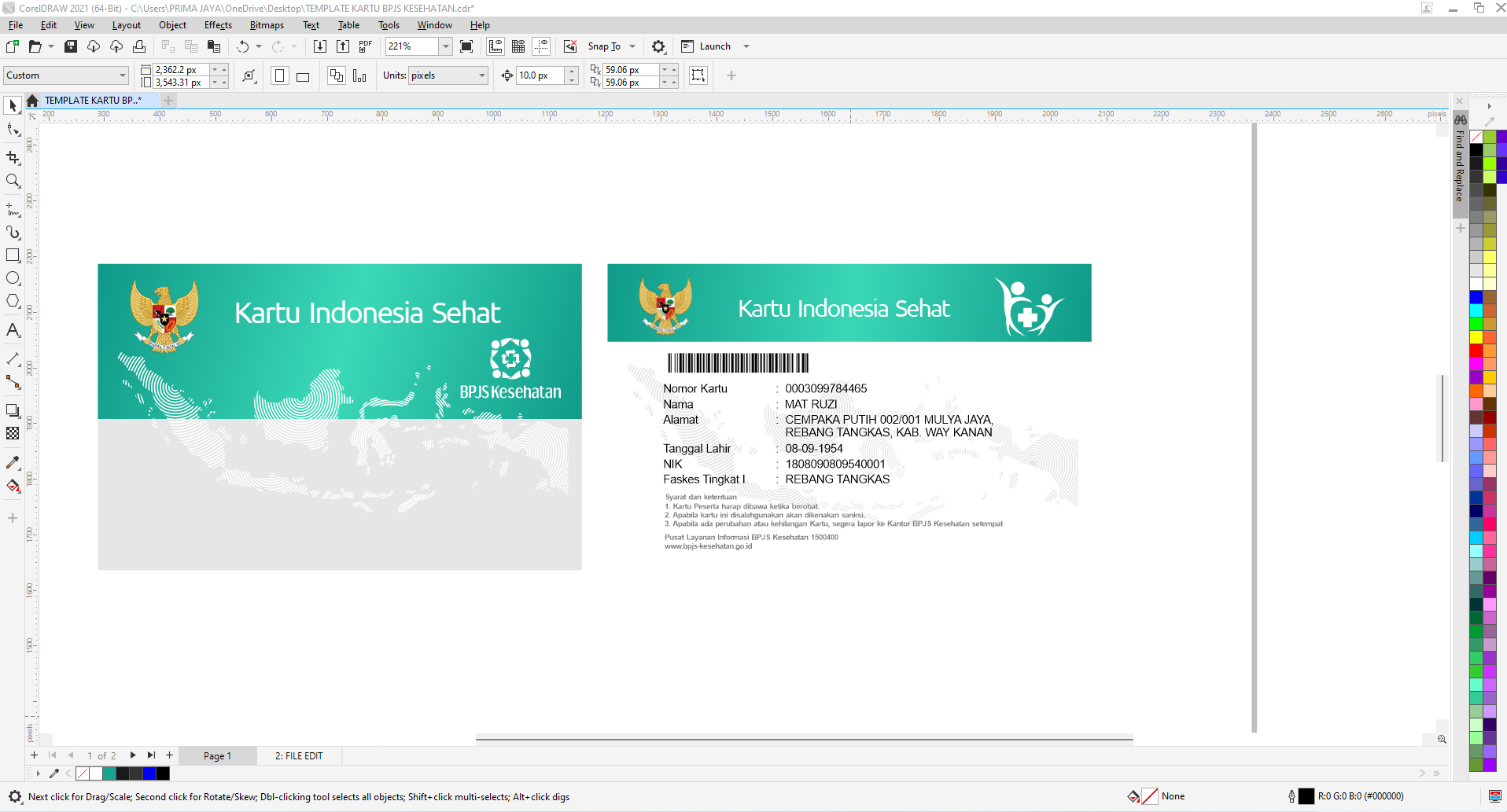Toggle show guidelines
Viewport: 1507px width, 812px height.
point(541,46)
